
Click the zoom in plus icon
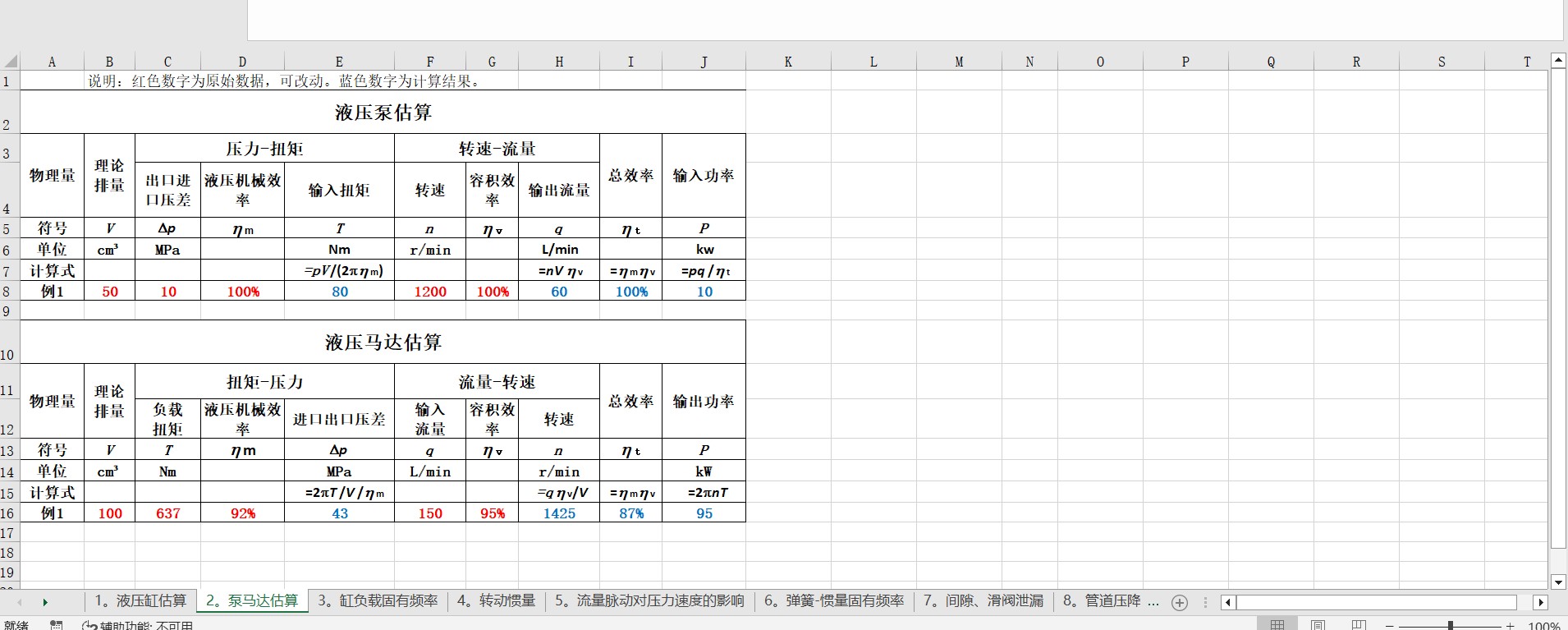click(x=1510, y=626)
